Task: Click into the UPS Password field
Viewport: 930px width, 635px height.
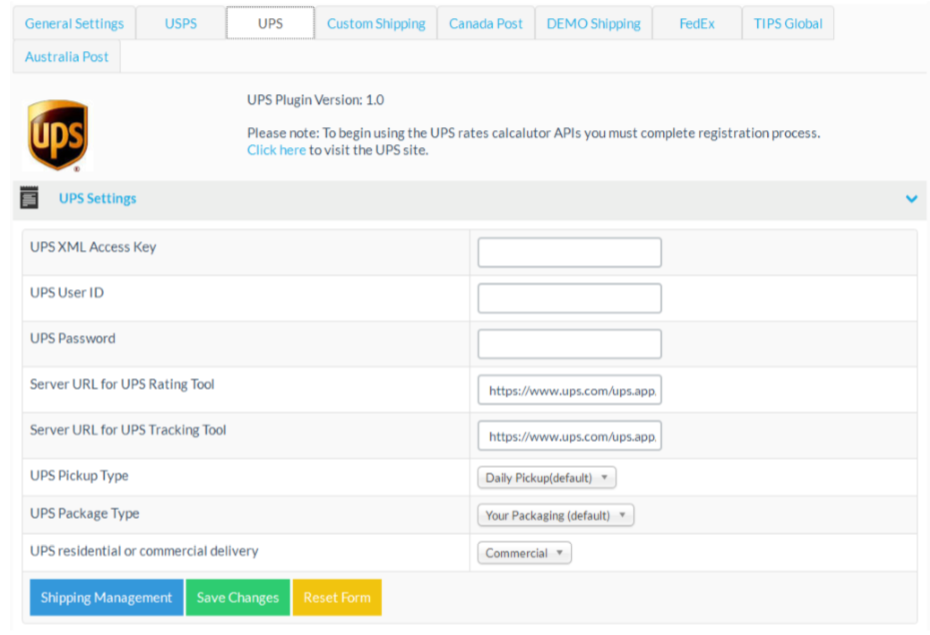Action: click(x=569, y=344)
